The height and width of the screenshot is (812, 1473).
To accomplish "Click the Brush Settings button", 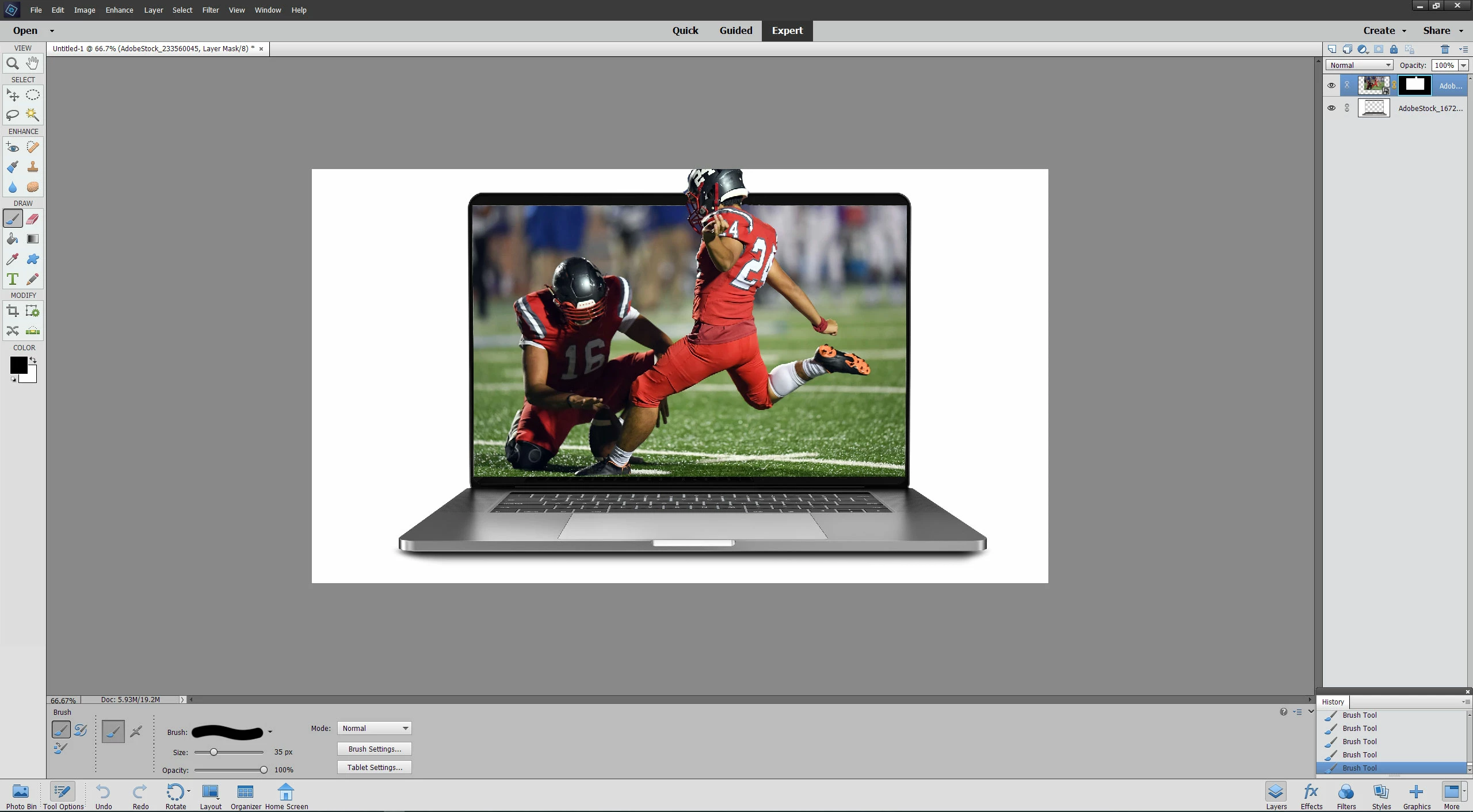I will point(375,749).
